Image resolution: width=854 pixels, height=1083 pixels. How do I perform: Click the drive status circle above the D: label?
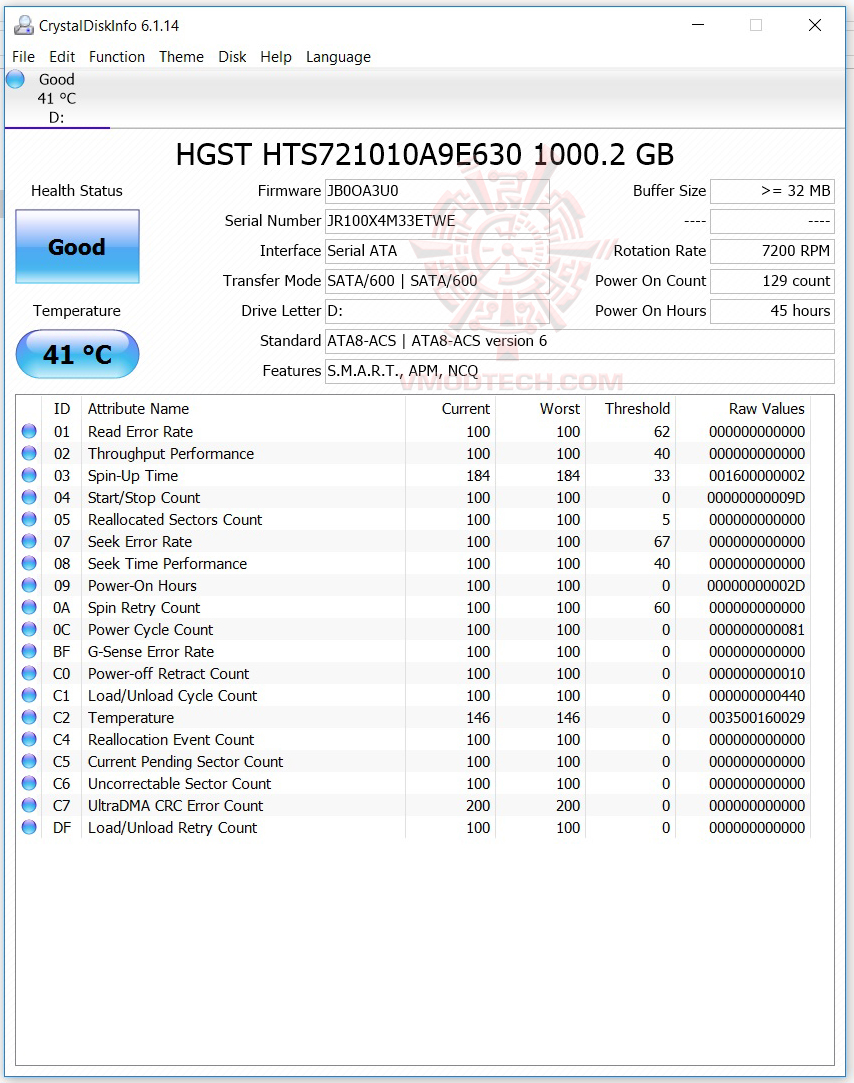pos(14,79)
